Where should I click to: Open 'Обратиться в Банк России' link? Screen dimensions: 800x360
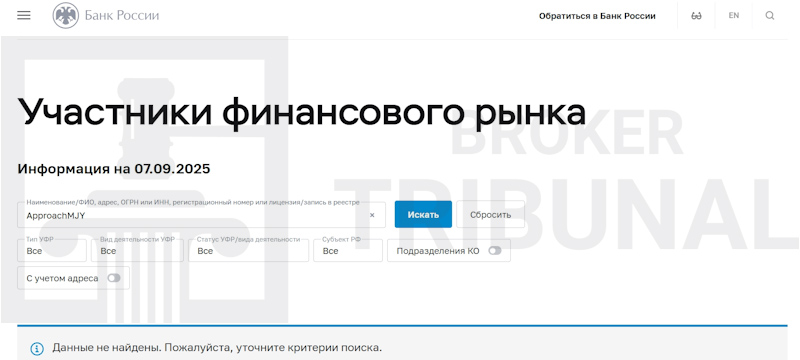(x=597, y=16)
